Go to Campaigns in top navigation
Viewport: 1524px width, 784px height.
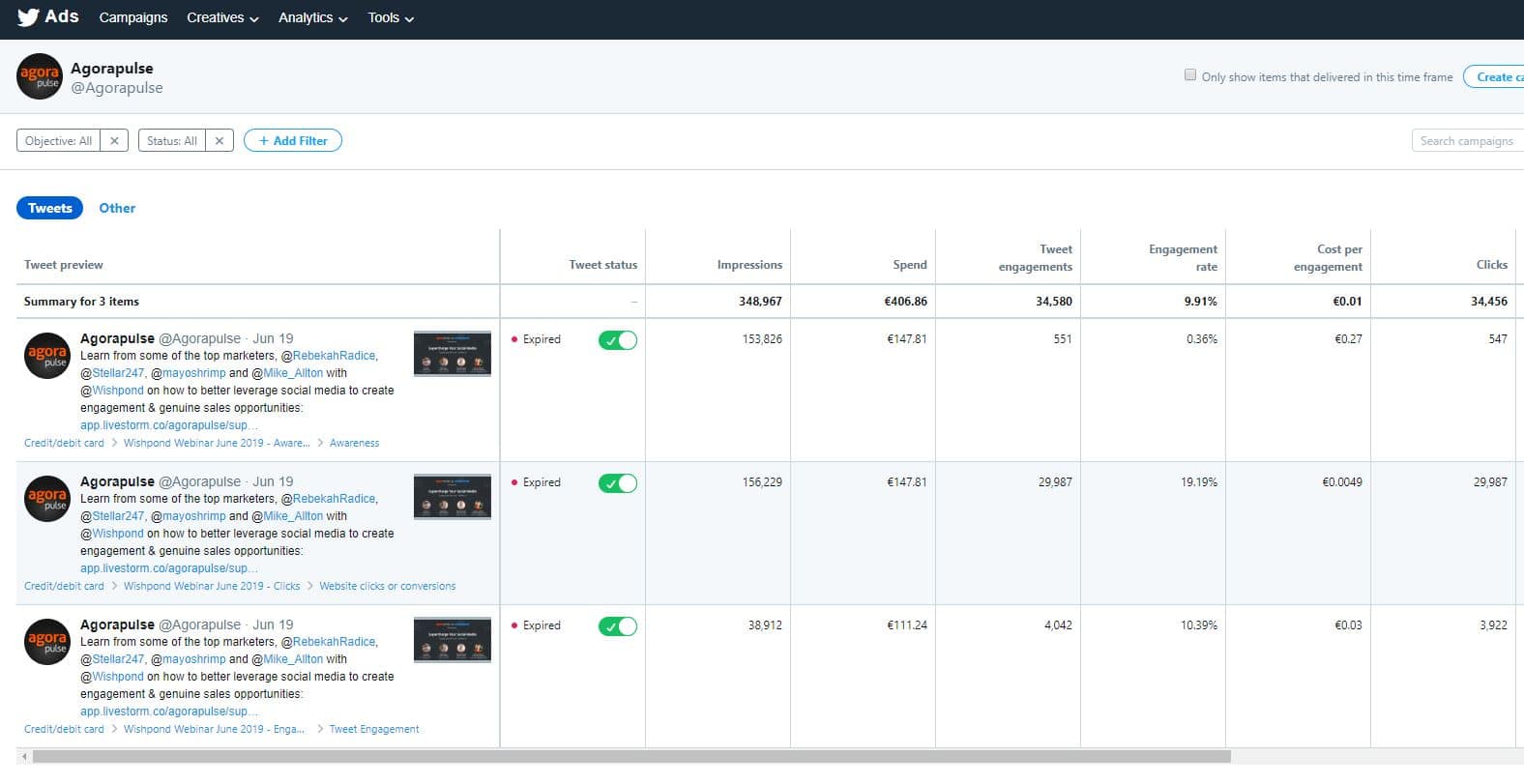tap(133, 17)
